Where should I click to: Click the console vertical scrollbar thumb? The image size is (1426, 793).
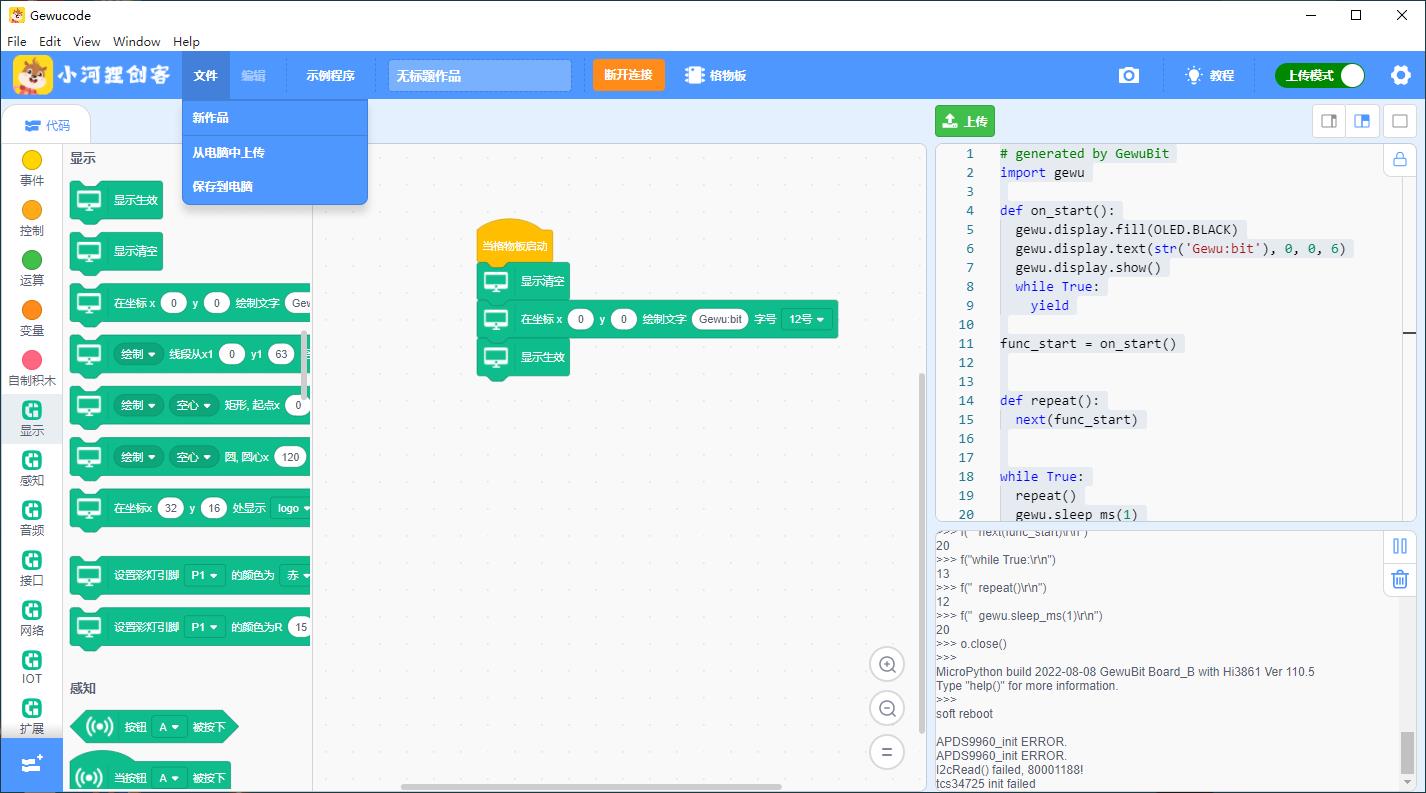1407,752
